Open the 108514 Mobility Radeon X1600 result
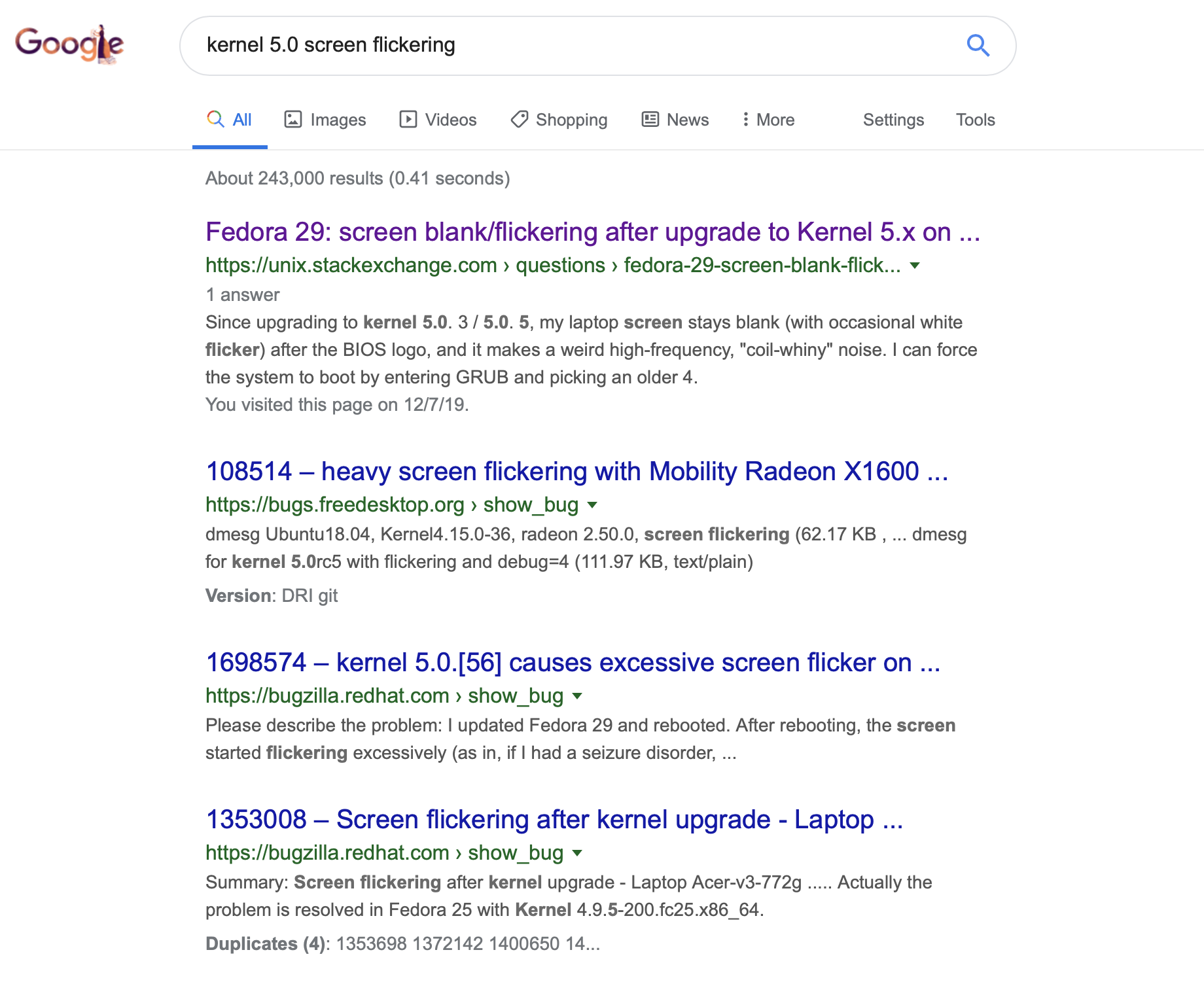The height and width of the screenshot is (984, 1204). [x=576, y=472]
